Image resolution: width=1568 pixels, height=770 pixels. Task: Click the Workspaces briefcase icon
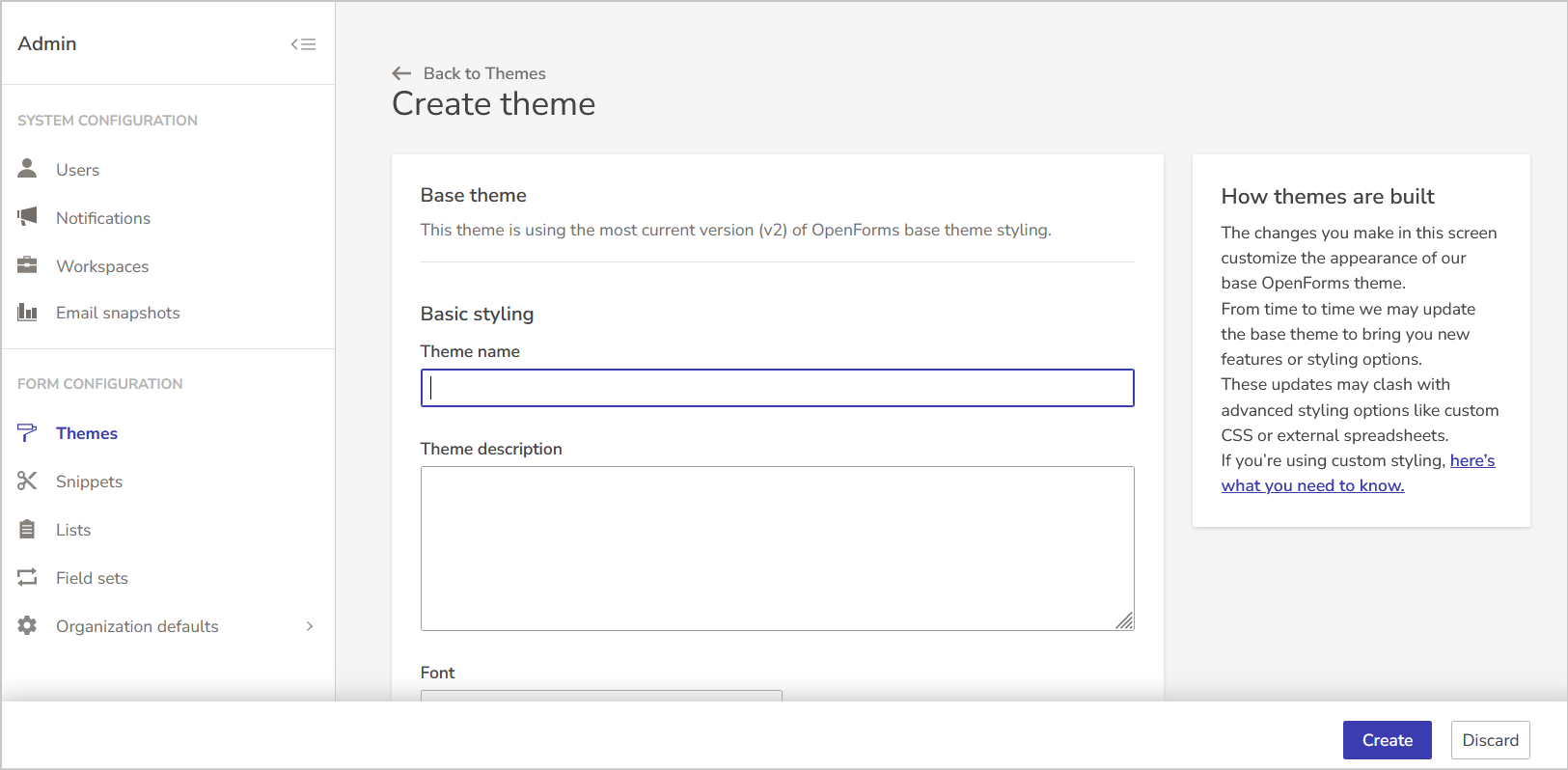(x=27, y=265)
